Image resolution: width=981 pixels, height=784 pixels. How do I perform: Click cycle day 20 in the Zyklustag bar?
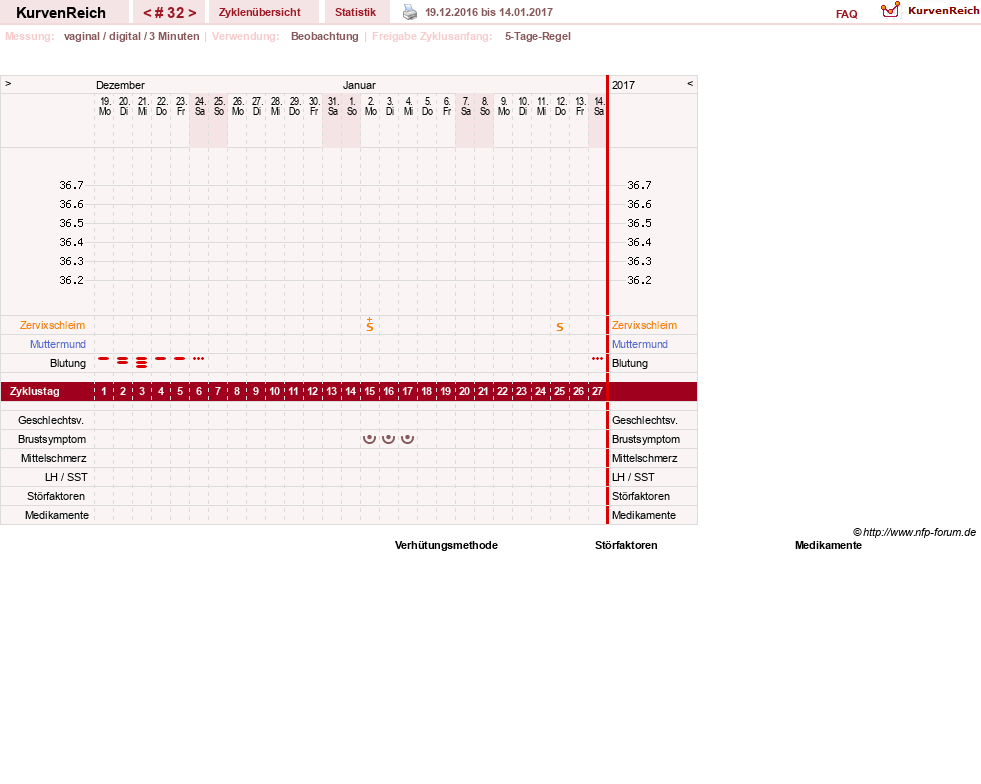click(465, 392)
